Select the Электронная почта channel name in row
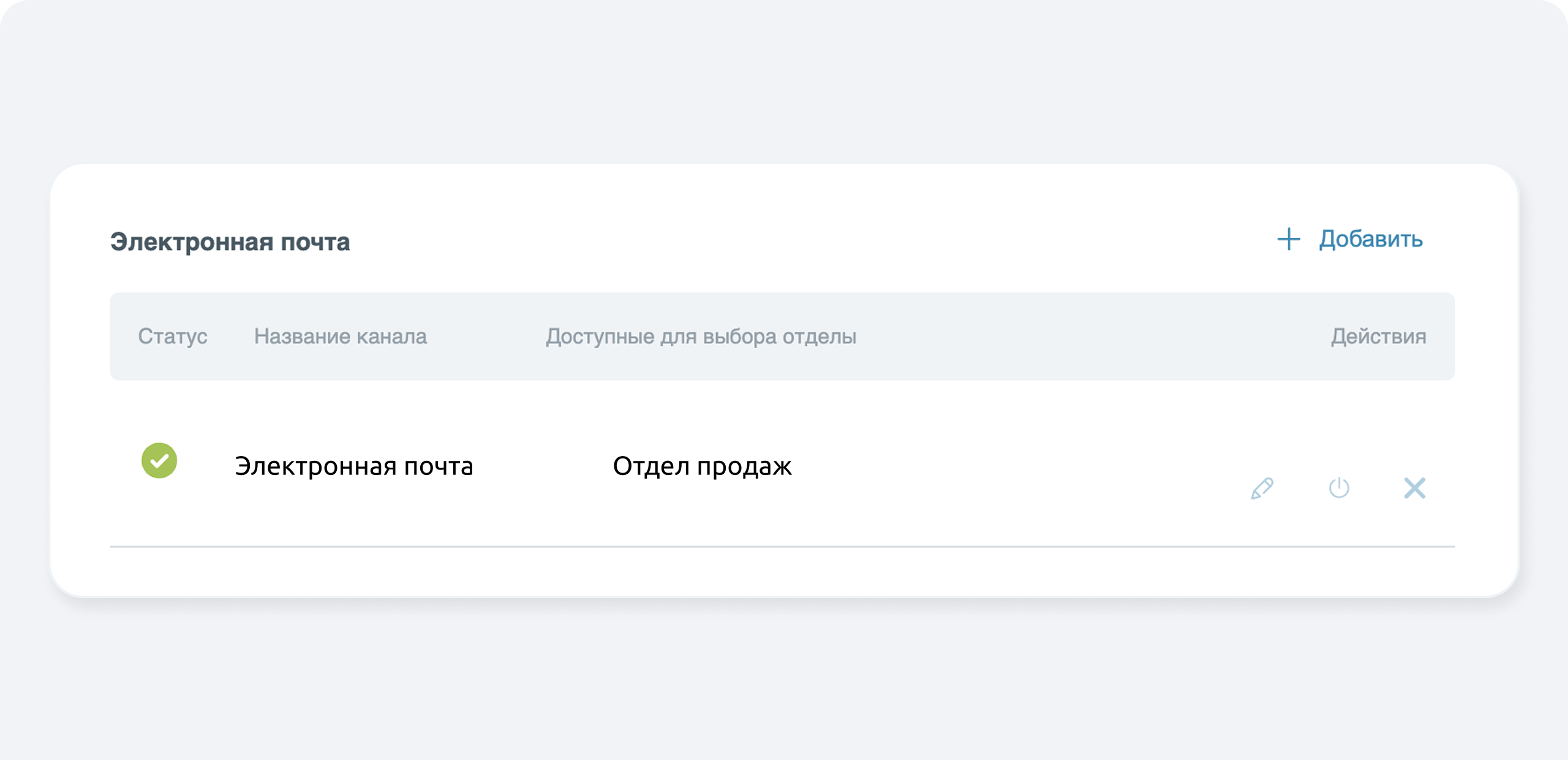The image size is (1568, 760). point(354,466)
